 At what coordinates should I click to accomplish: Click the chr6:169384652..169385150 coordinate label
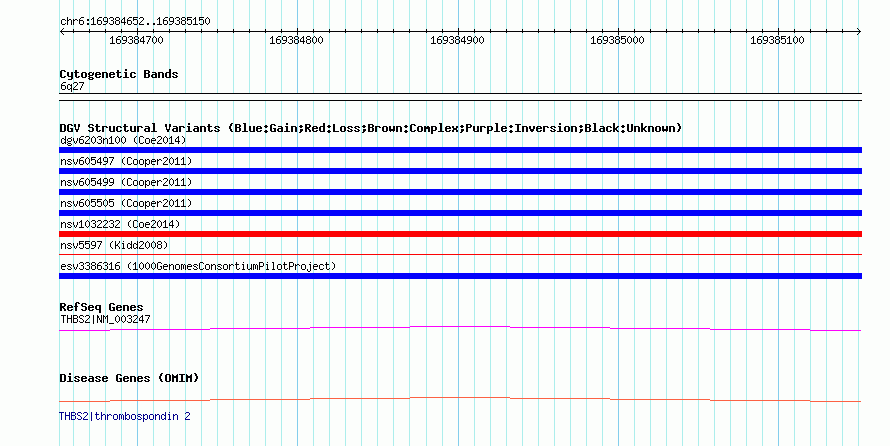(135, 22)
